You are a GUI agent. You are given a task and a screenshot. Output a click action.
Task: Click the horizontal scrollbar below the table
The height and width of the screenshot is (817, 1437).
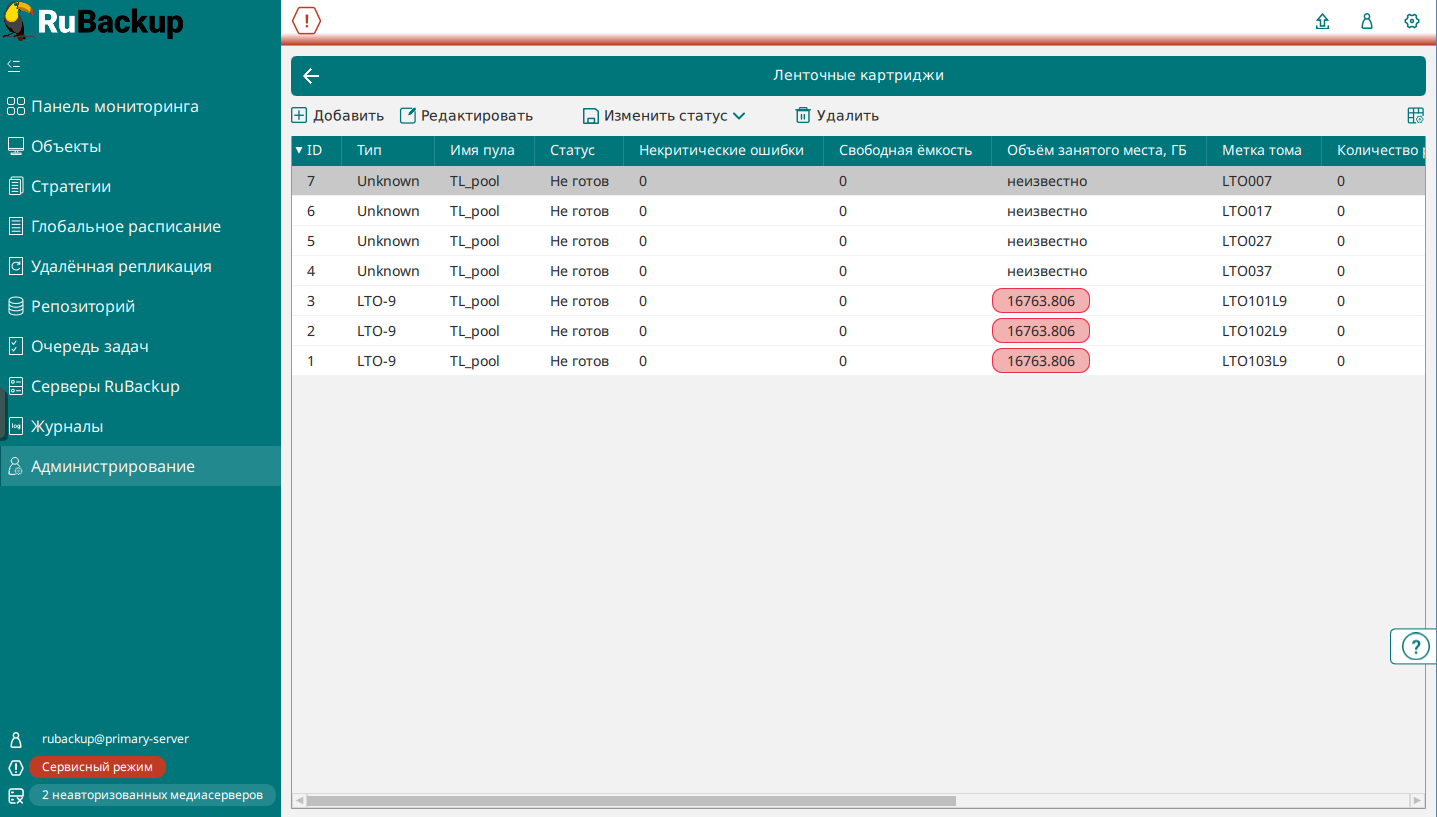pos(630,800)
